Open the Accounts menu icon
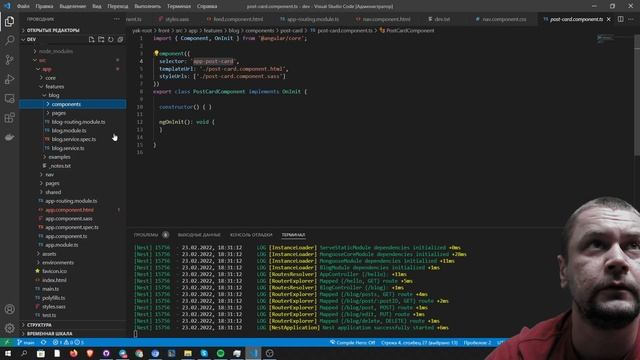 (x=9, y=309)
